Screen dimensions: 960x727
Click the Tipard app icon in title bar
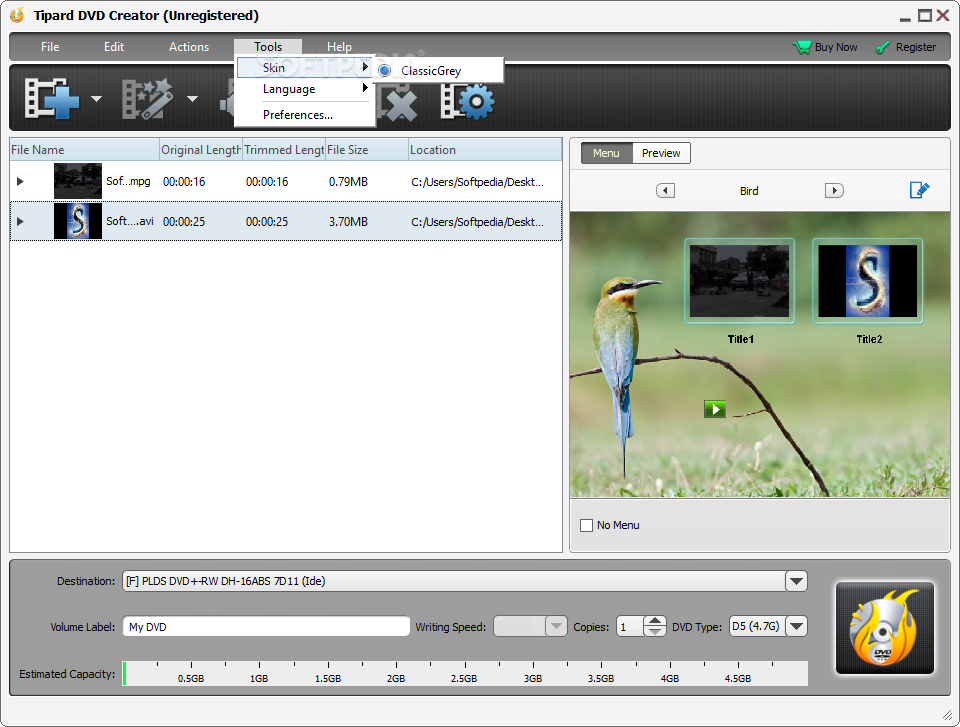18,15
